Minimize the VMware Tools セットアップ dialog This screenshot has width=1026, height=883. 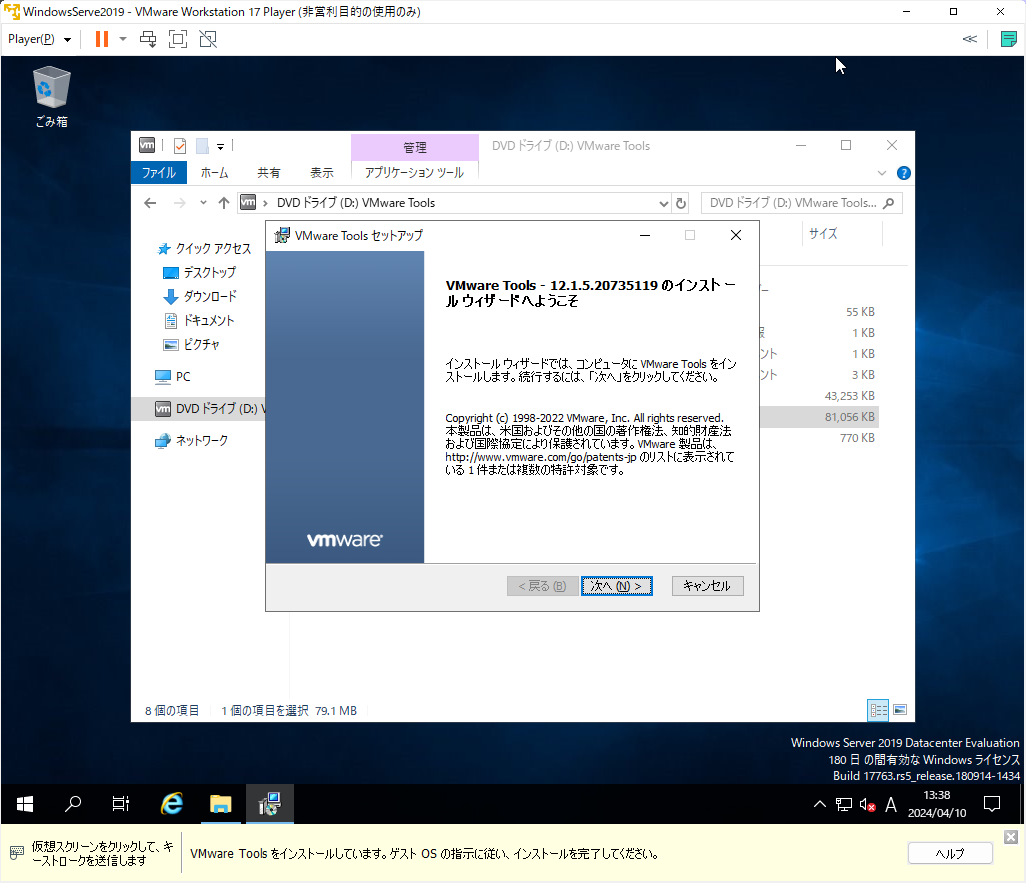645,236
